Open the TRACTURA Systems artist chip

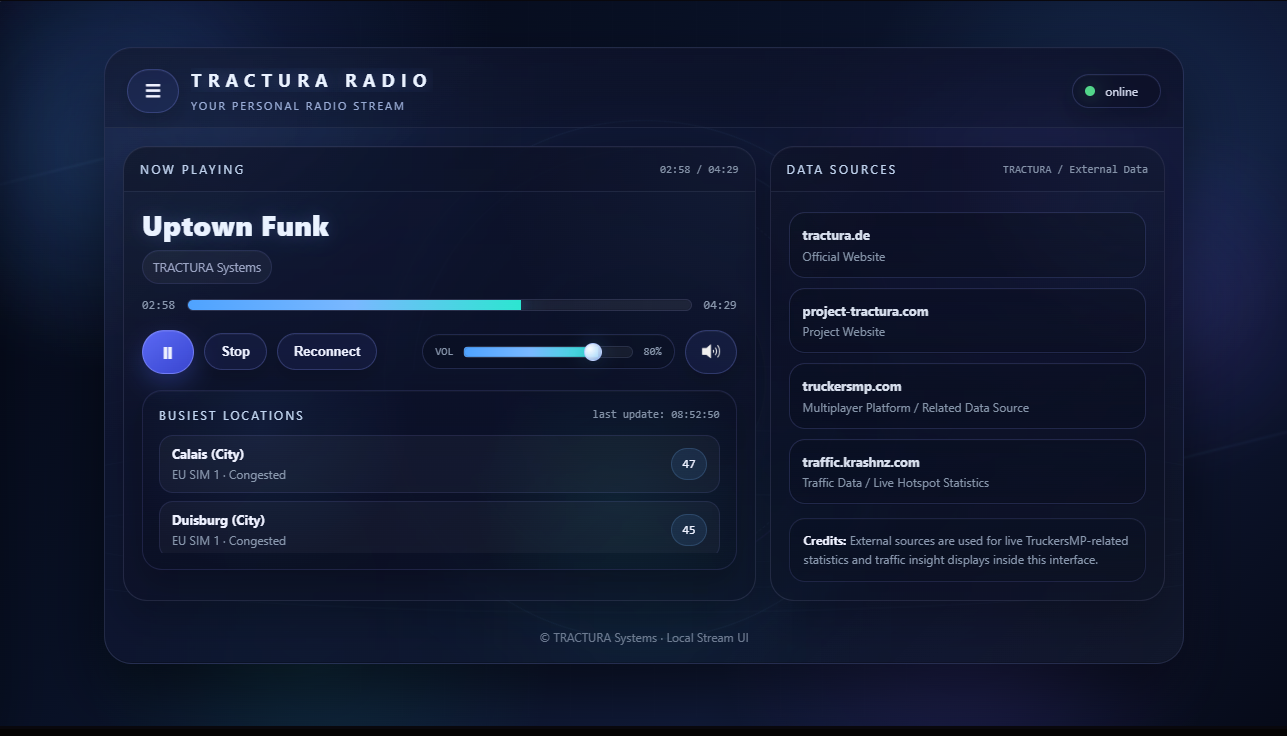pyautogui.click(x=206, y=267)
